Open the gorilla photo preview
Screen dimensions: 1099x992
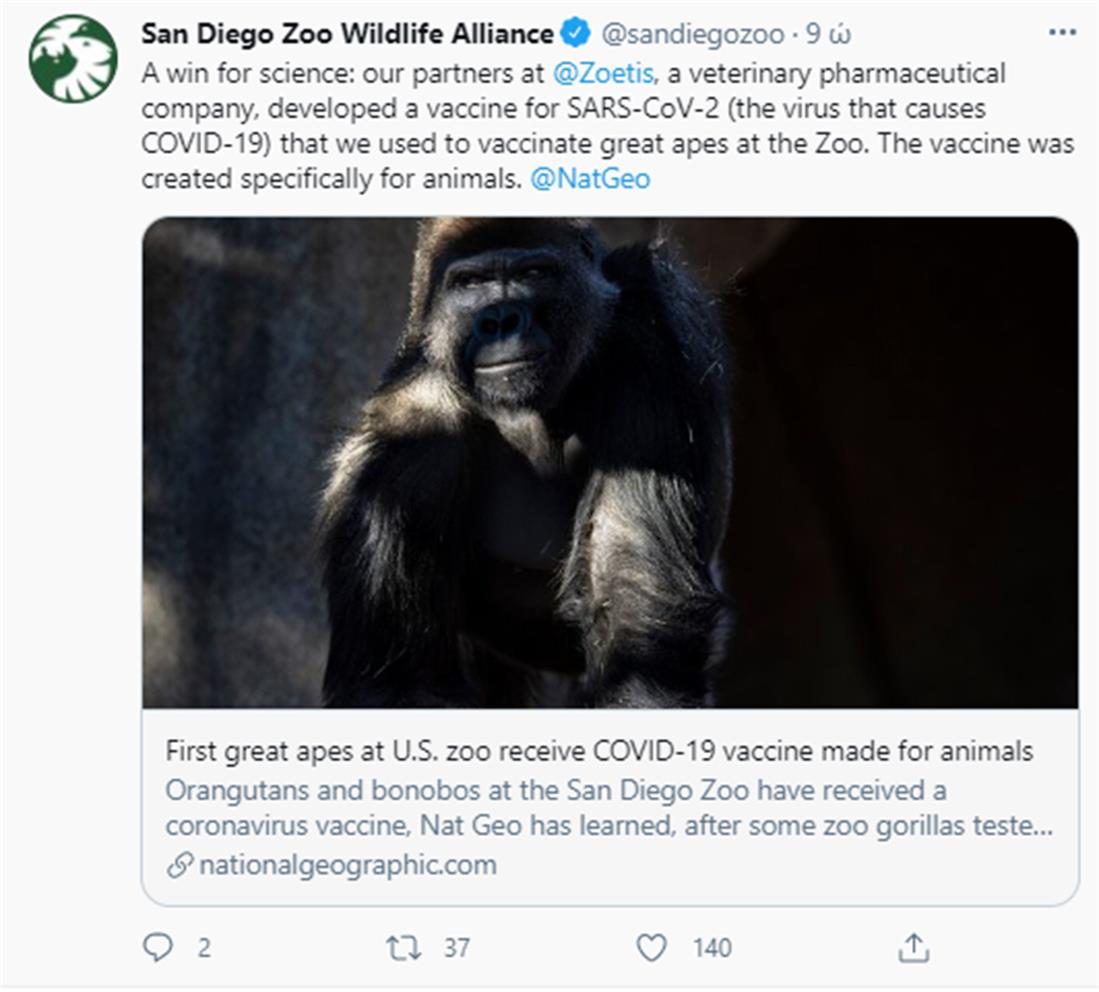610,462
